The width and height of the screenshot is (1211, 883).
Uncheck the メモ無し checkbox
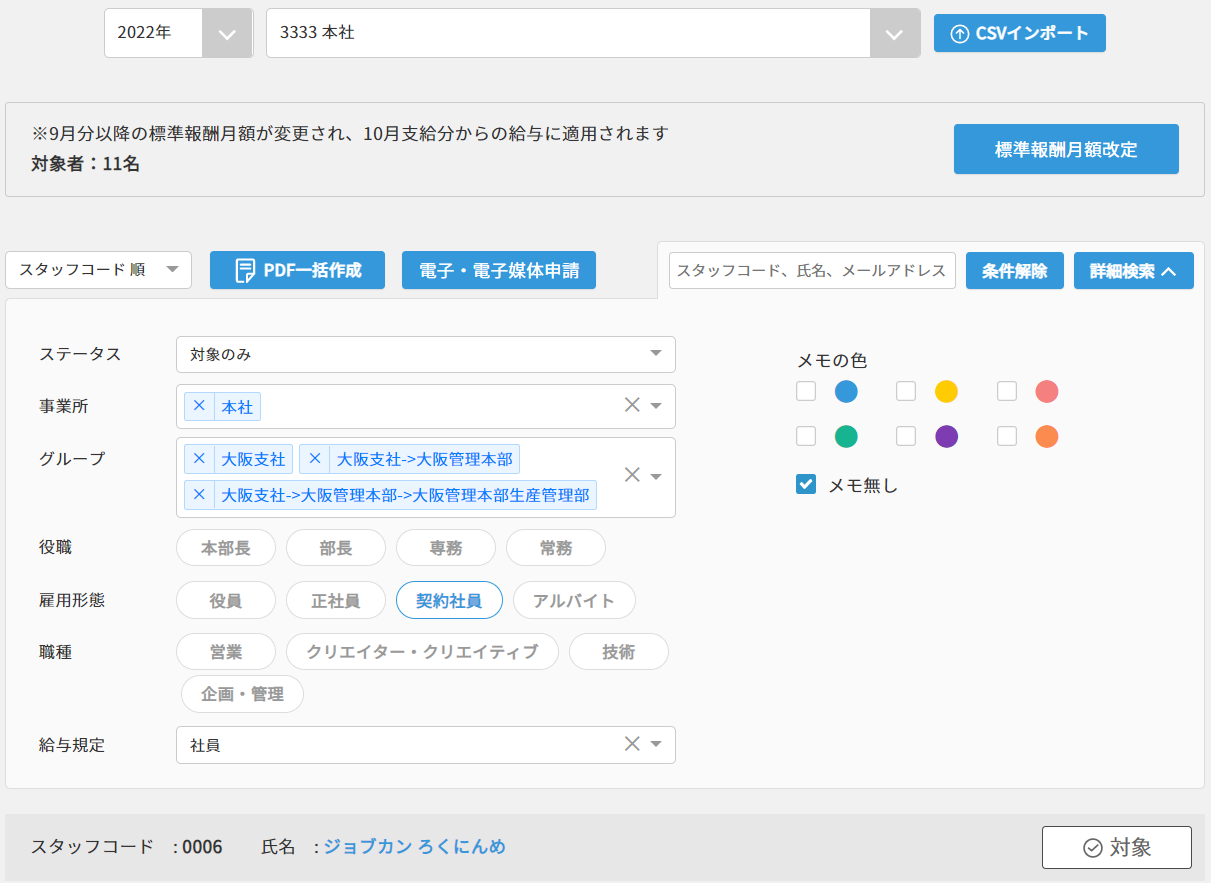806,485
